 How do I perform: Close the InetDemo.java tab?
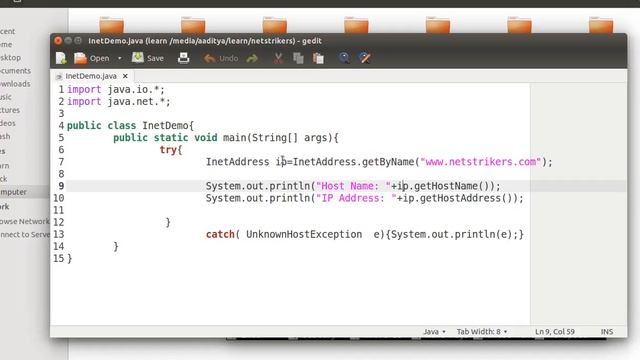(x=125, y=76)
